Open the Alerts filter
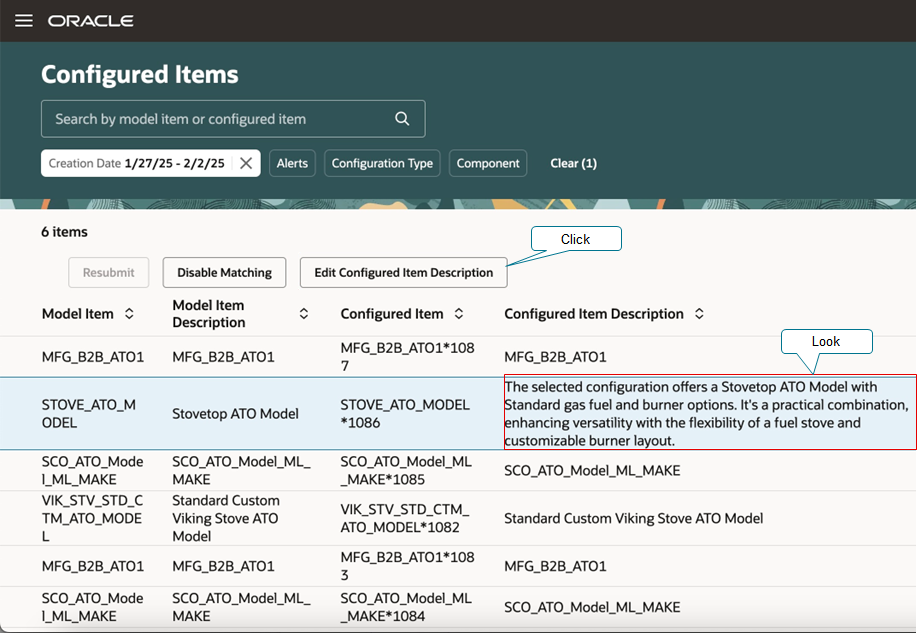This screenshot has height=633, width=917. tap(292, 163)
